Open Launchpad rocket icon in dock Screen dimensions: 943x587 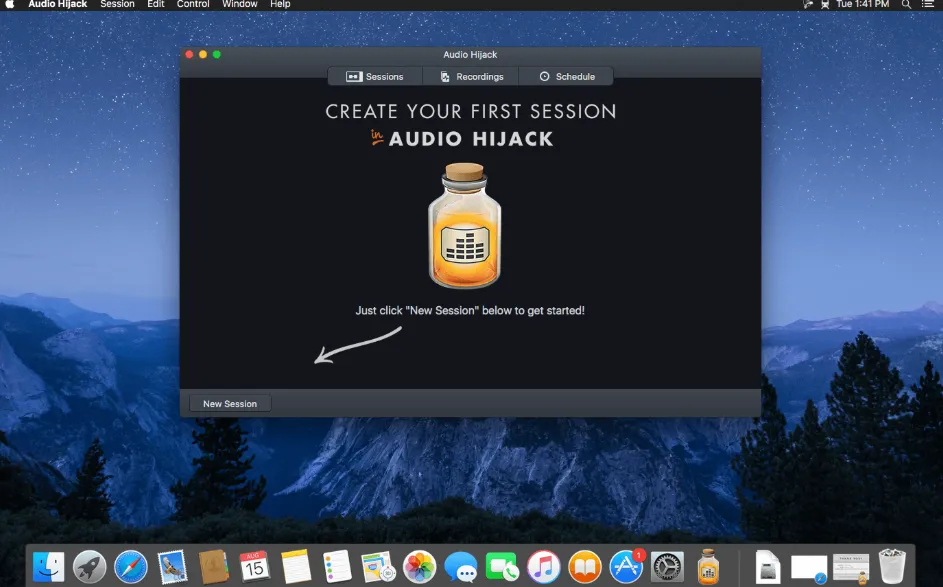[90, 567]
